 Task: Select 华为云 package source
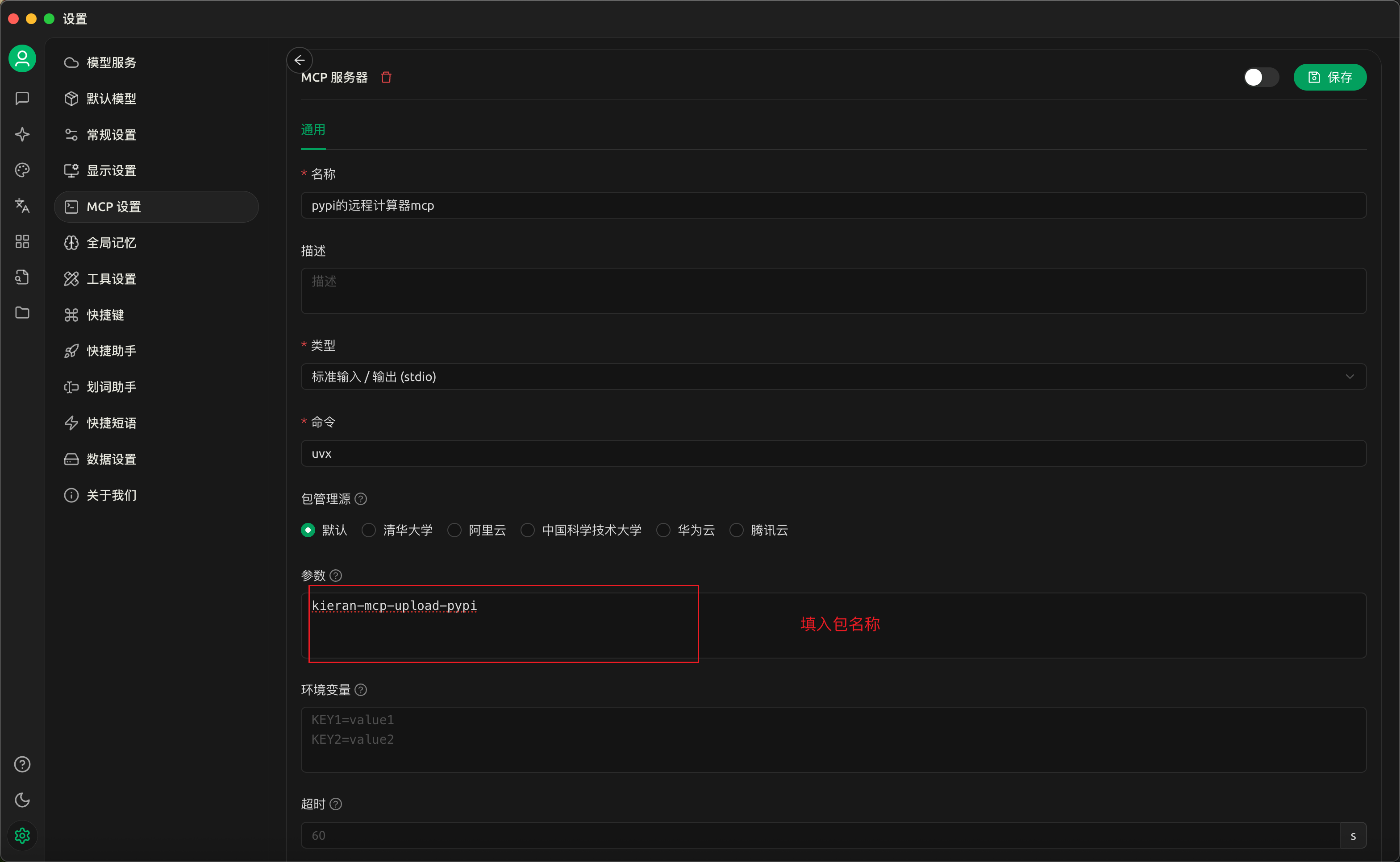point(685,530)
